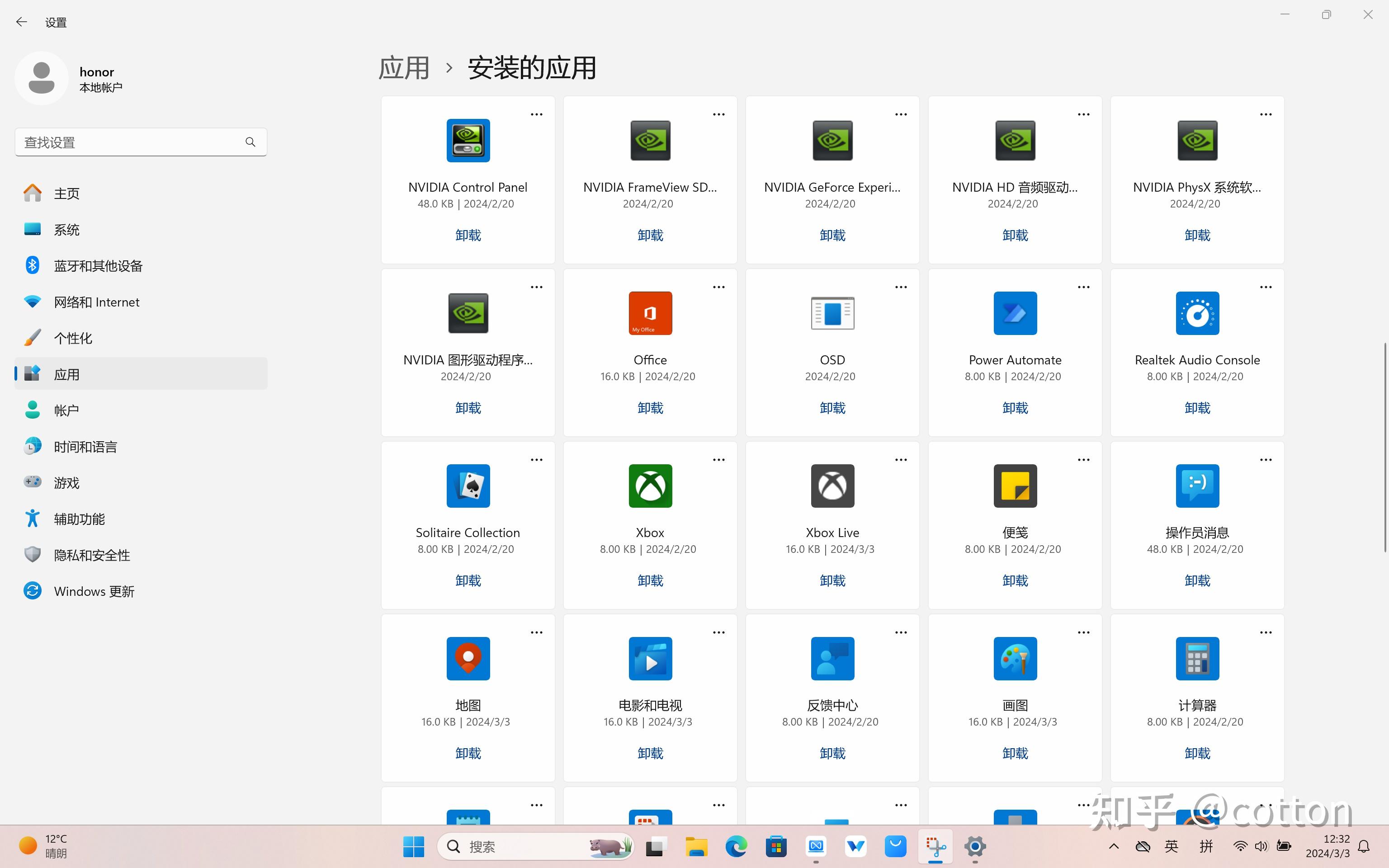The image size is (1389, 868).
Task: Go back with the arrow icon
Action: [22, 22]
